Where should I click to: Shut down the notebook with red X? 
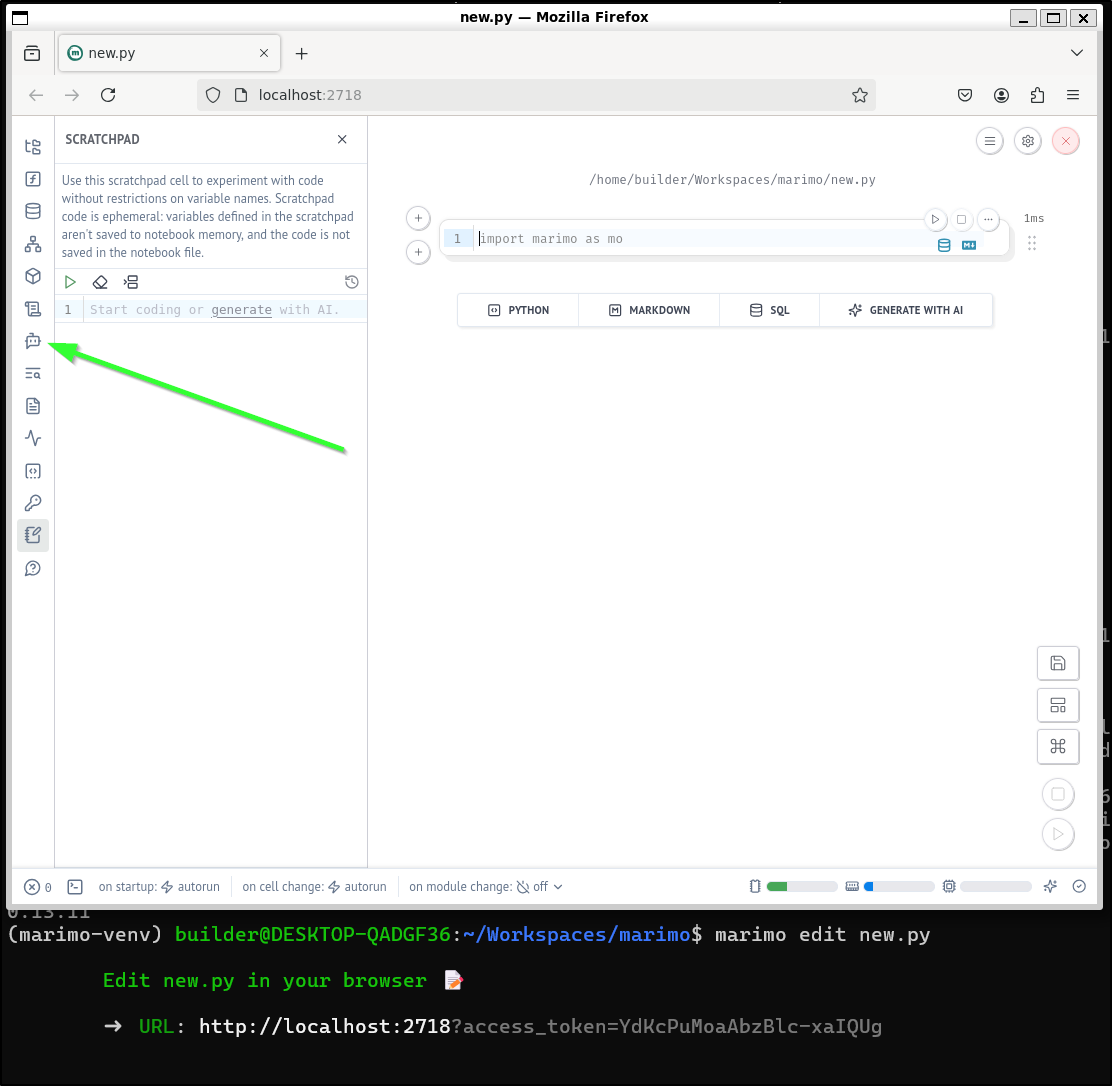(x=1065, y=141)
